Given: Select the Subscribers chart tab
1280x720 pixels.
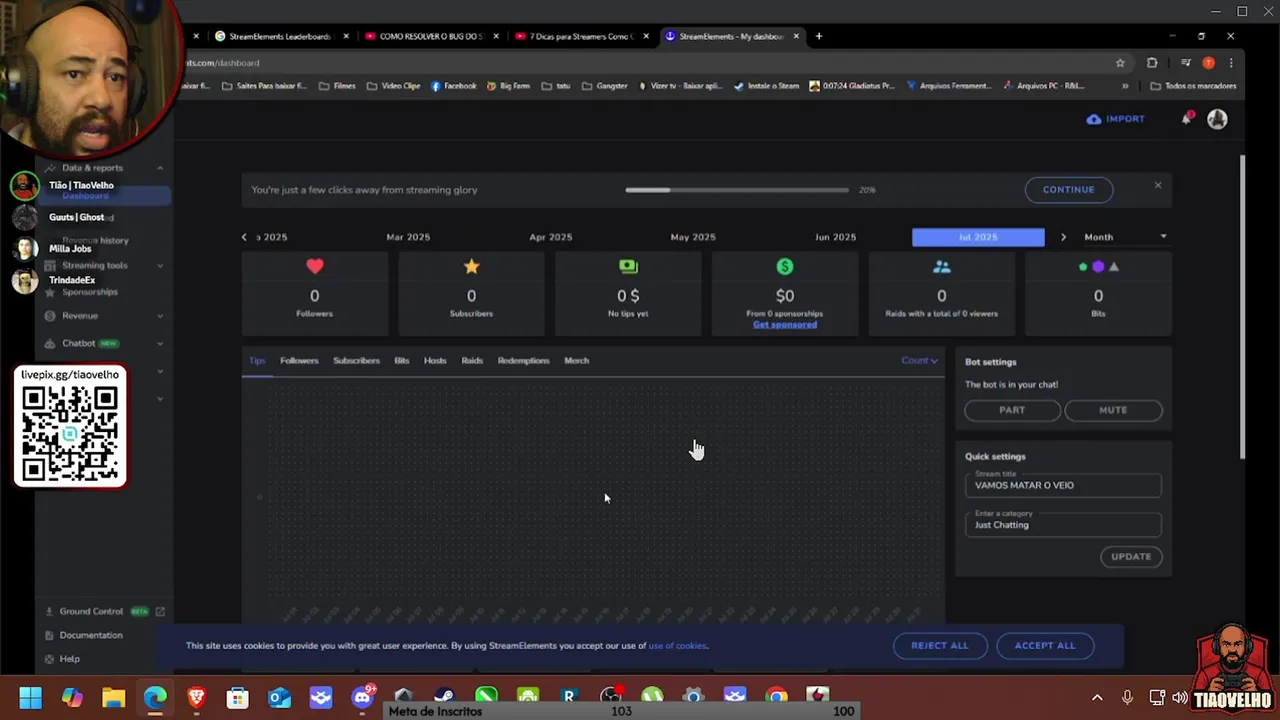Looking at the screenshot, I should [356, 360].
